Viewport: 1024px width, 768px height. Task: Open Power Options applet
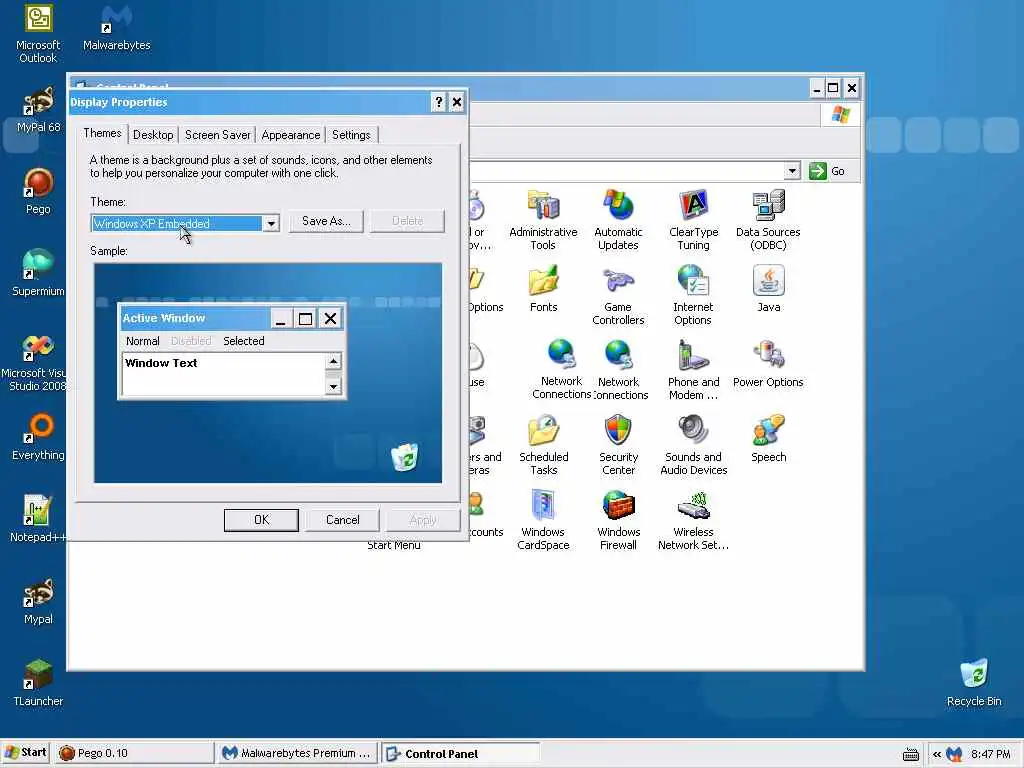(768, 364)
